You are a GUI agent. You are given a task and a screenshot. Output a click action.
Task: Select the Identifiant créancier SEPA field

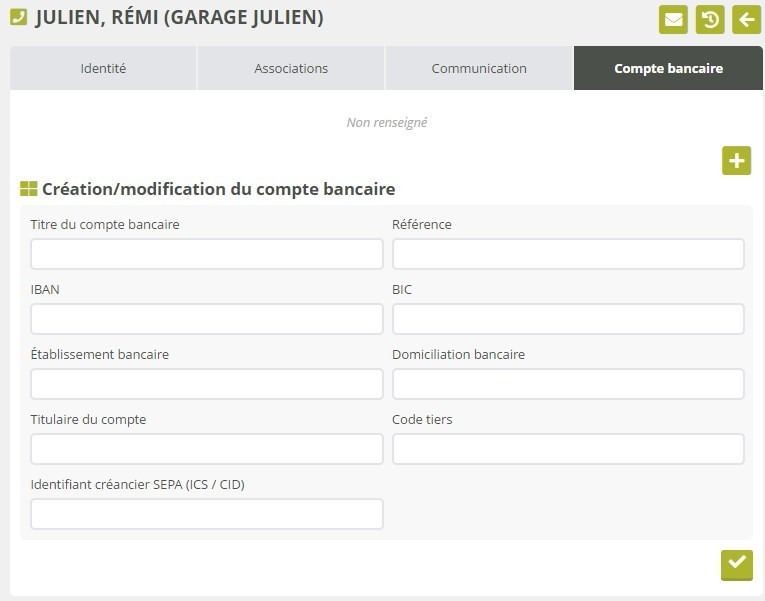tap(207, 514)
